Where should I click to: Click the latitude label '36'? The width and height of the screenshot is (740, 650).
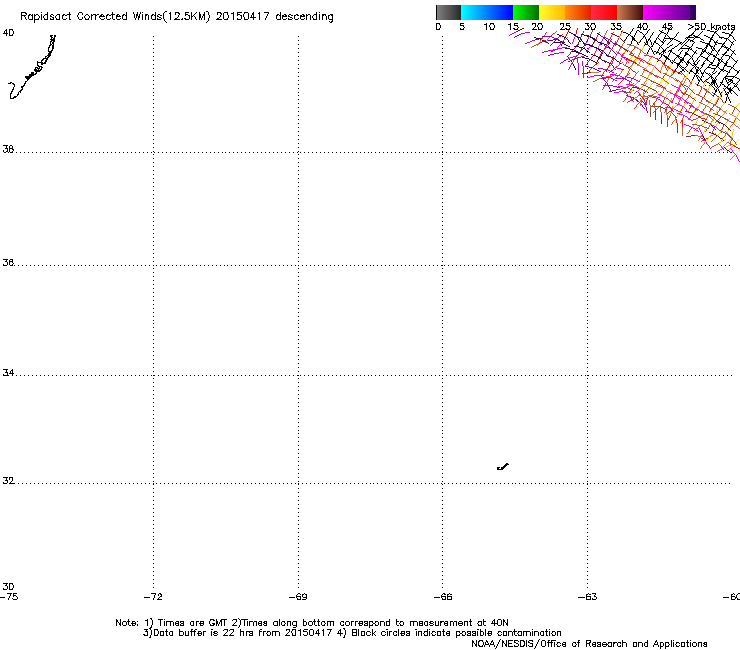8,262
